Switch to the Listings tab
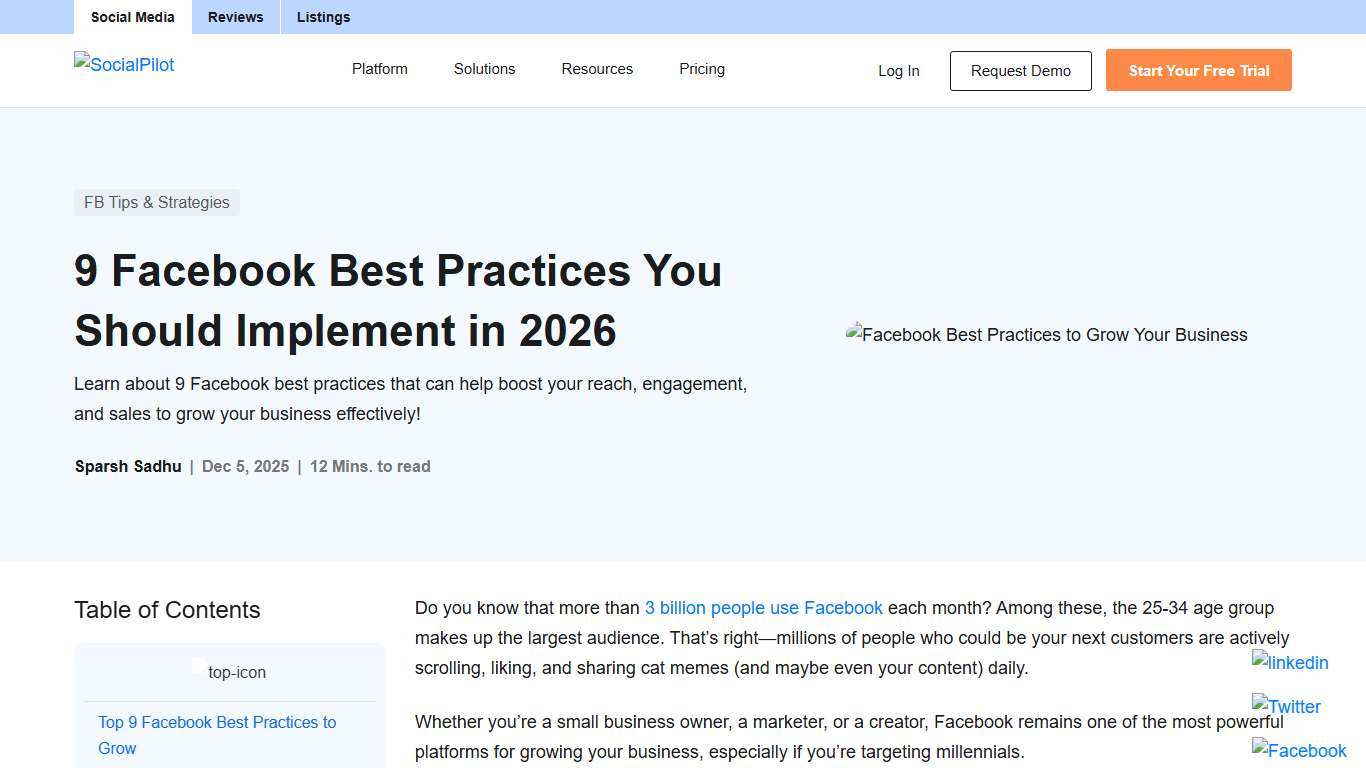The image size is (1366, 768). click(323, 17)
